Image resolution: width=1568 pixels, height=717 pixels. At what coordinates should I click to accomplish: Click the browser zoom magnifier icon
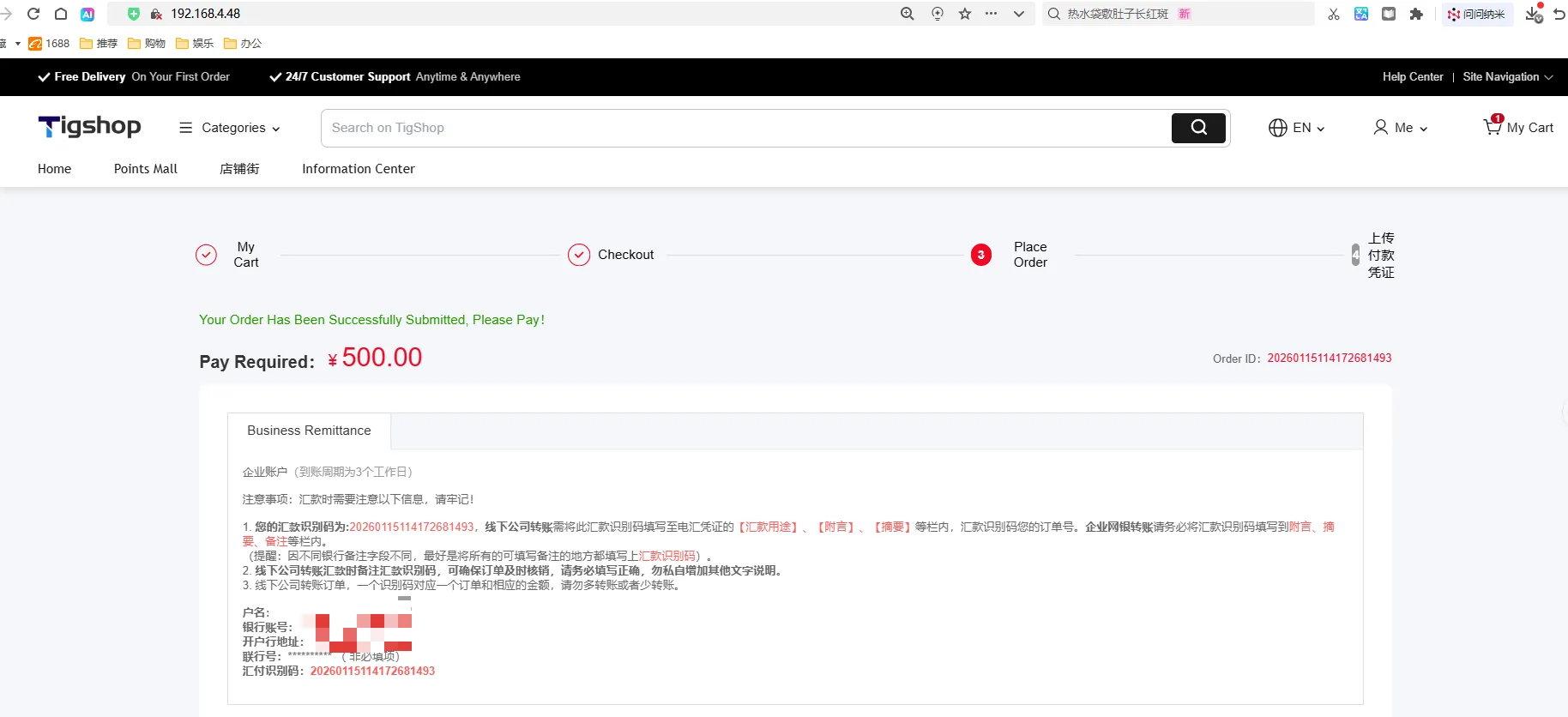tap(908, 14)
